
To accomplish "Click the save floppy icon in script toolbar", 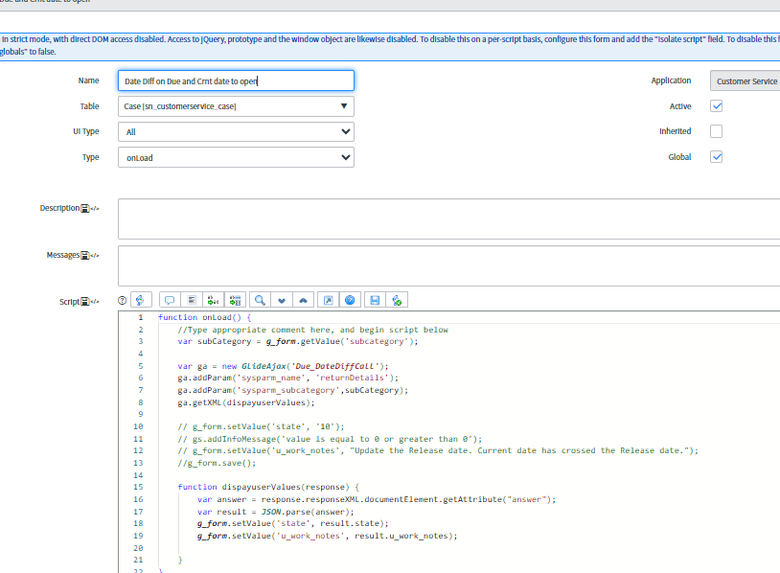I will click(x=375, y=300).
